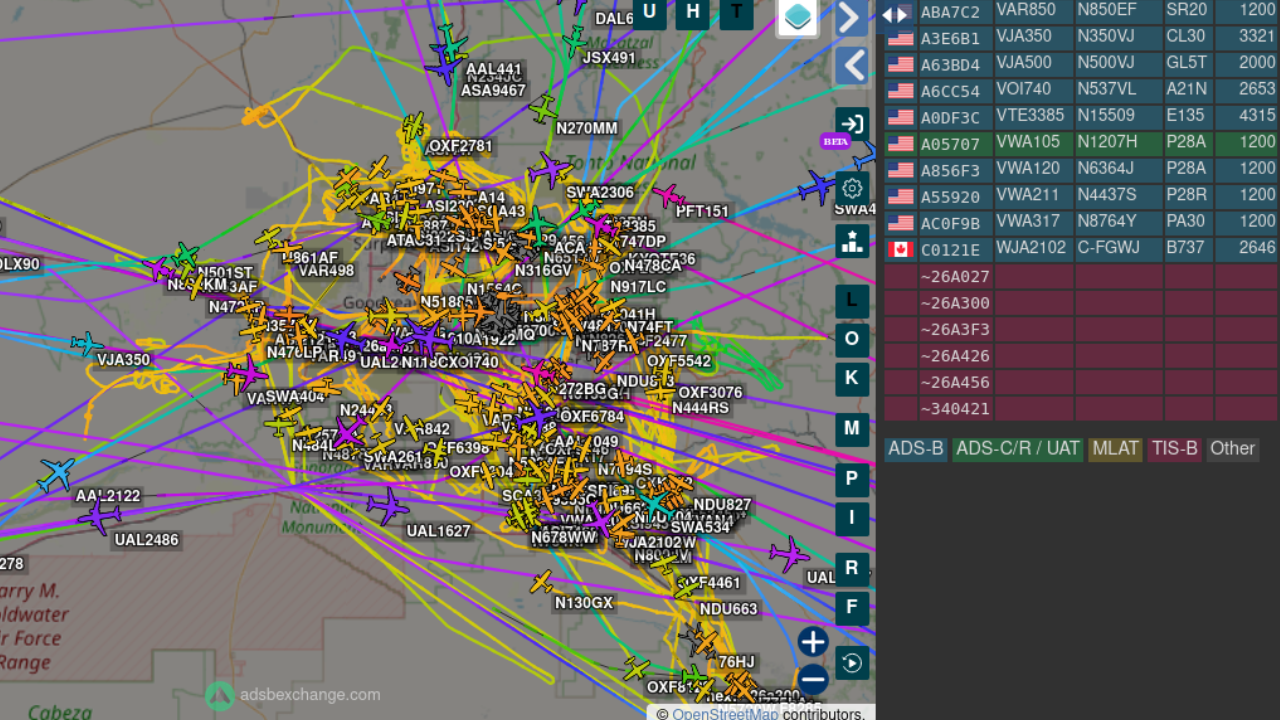Toggle the O map button
Viewport: 1280px width, 720px height.
point(852,340)
